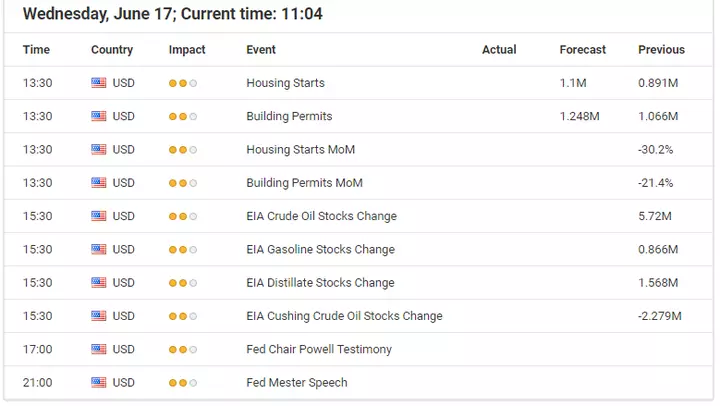720x406 pixels.
Task: Click the US flag beside Building Permits
Action: 99,116
